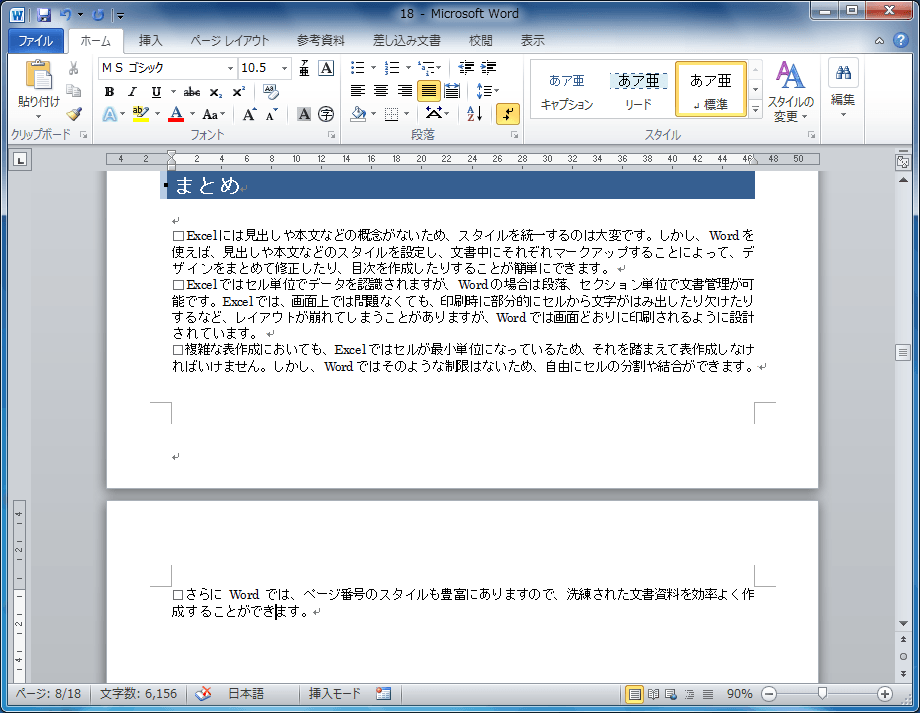Toggle subscript formatting
The image size is (920, 713).
click(x=216, y=92)
